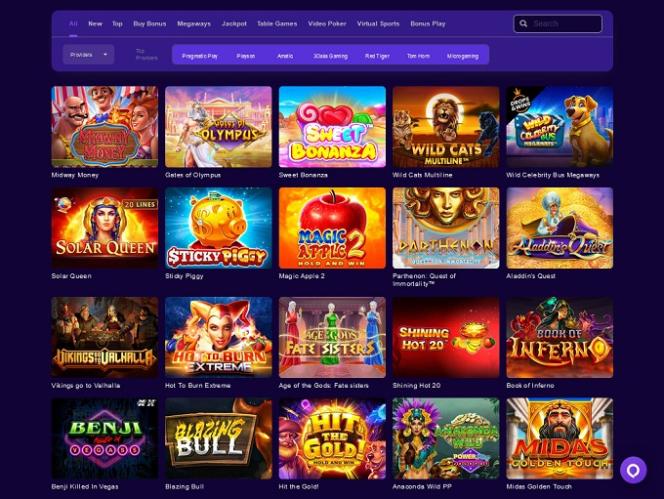Select the Jackpot tab
The height and width of the screenshot is (499, 664).
234,24
